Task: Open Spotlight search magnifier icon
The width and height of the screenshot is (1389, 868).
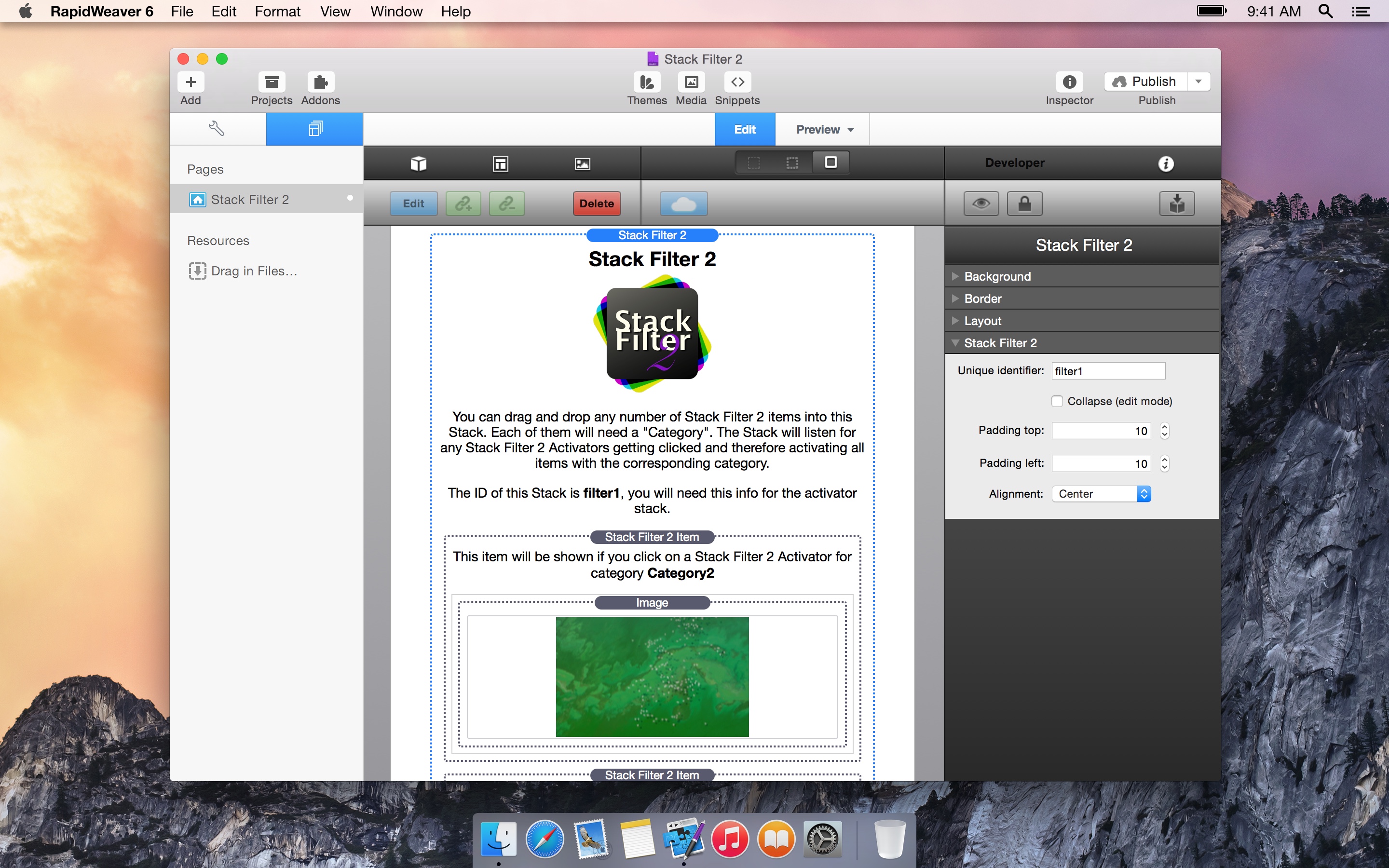Action: (x=1325, y=11)
